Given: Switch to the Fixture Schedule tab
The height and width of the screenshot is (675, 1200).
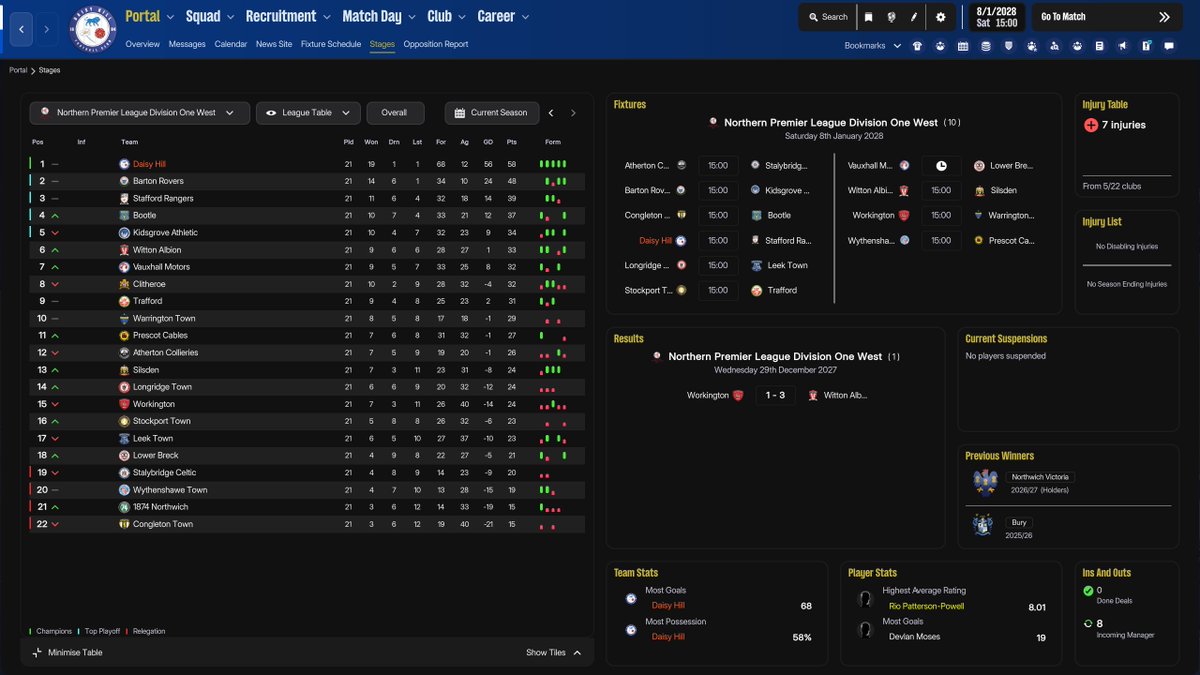Looking at the screenshot, I should click(x=331, y=45).
